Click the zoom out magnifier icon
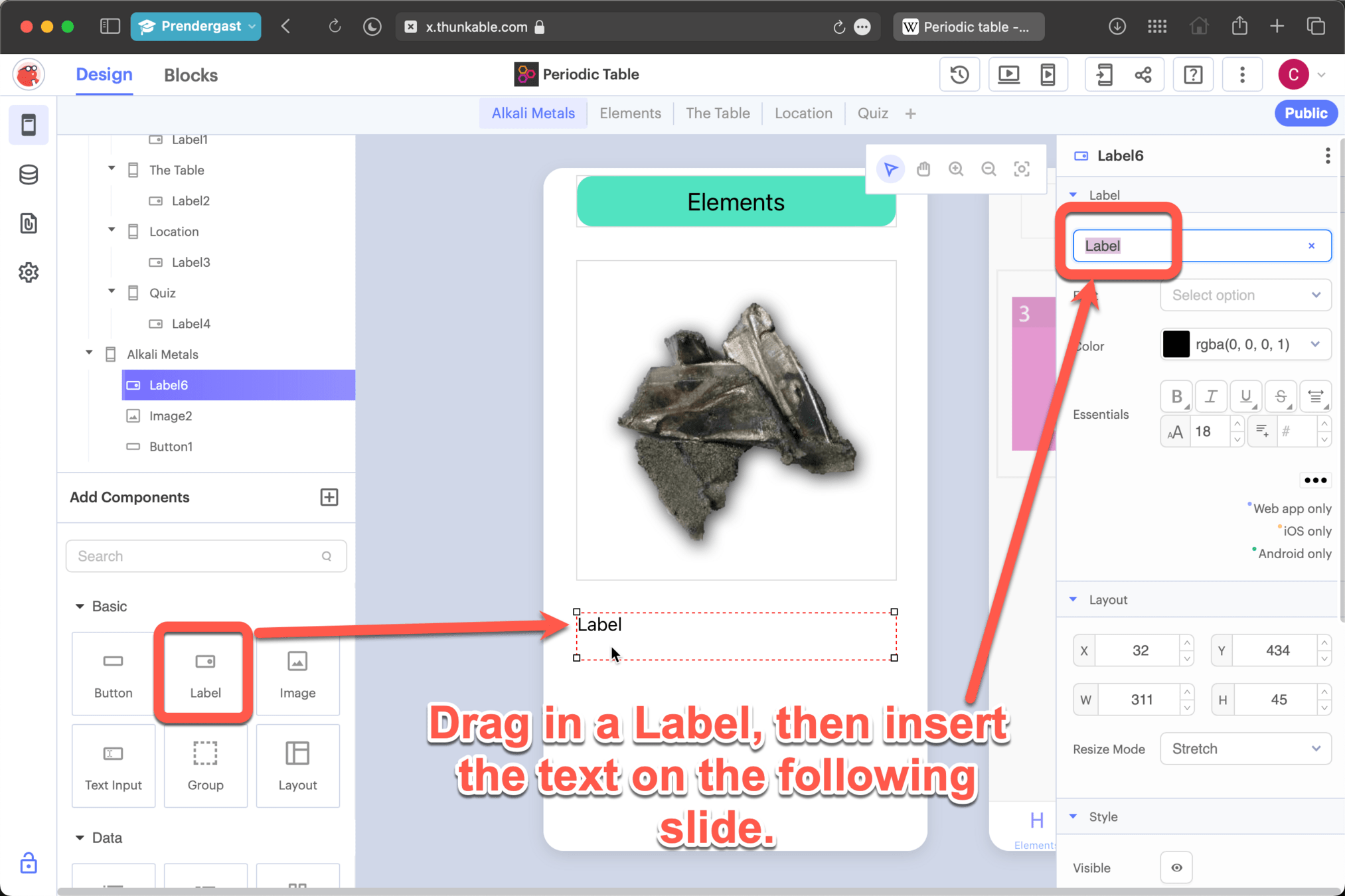Viewport: 1345px width, 896px height. coord(989,169)
